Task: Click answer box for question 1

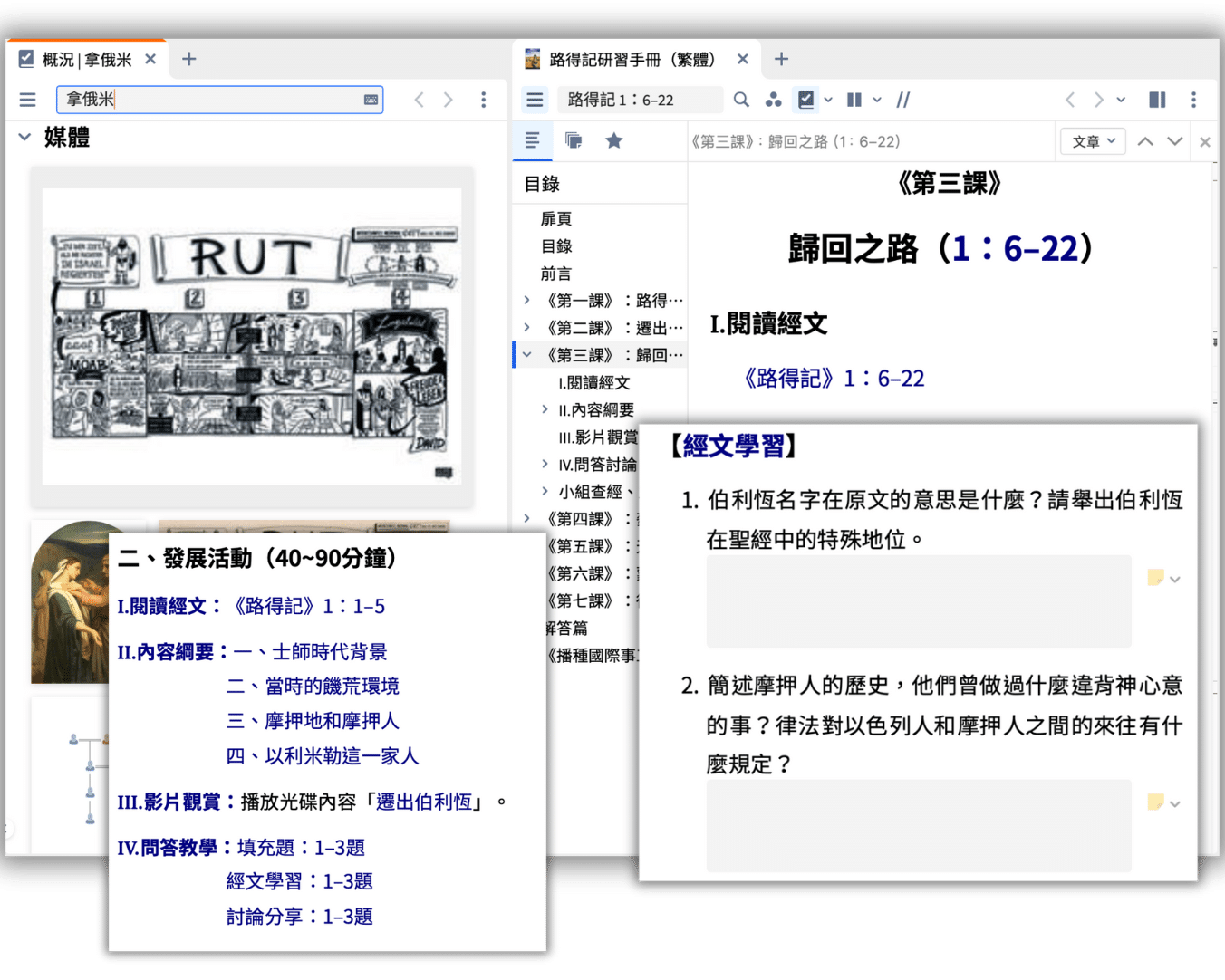Action: [919, 601]
